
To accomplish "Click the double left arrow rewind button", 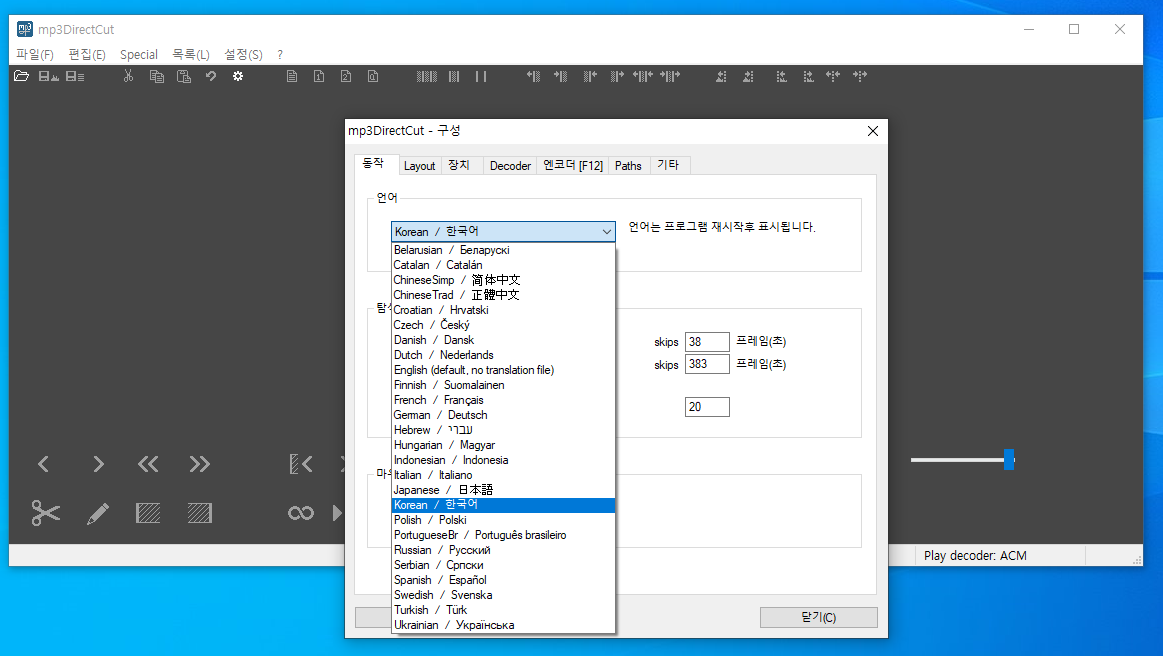I will 148,465.
